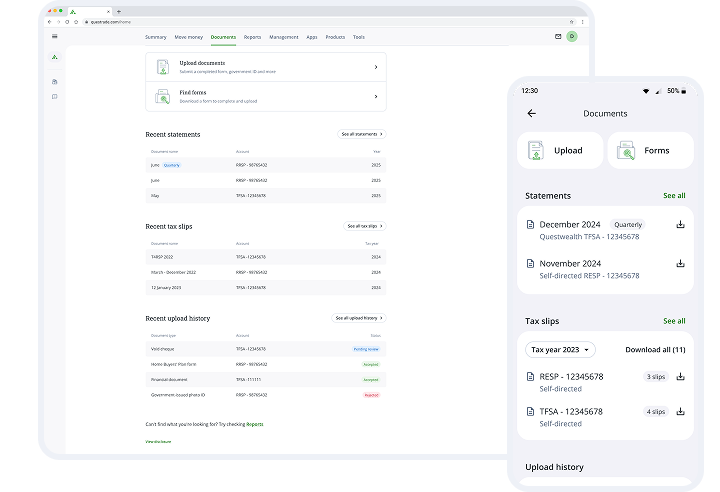Tap the 3 slips badge on mobile
The image size is (720, 492).
(656, 377)
